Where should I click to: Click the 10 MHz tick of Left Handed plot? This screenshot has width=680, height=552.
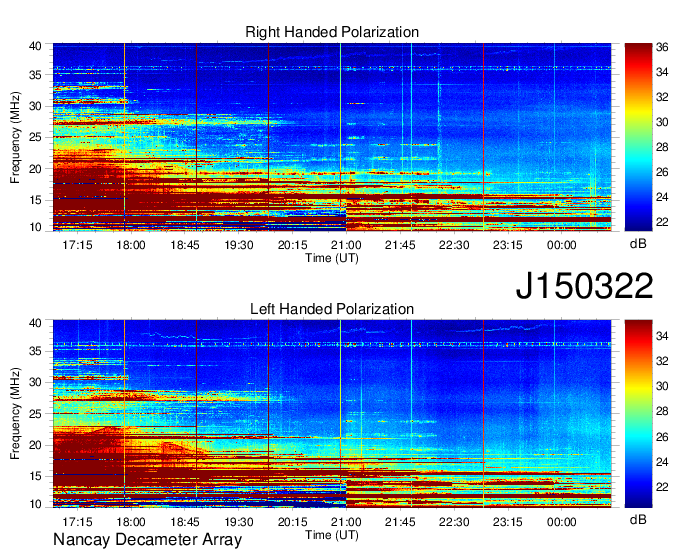[35, 504]
